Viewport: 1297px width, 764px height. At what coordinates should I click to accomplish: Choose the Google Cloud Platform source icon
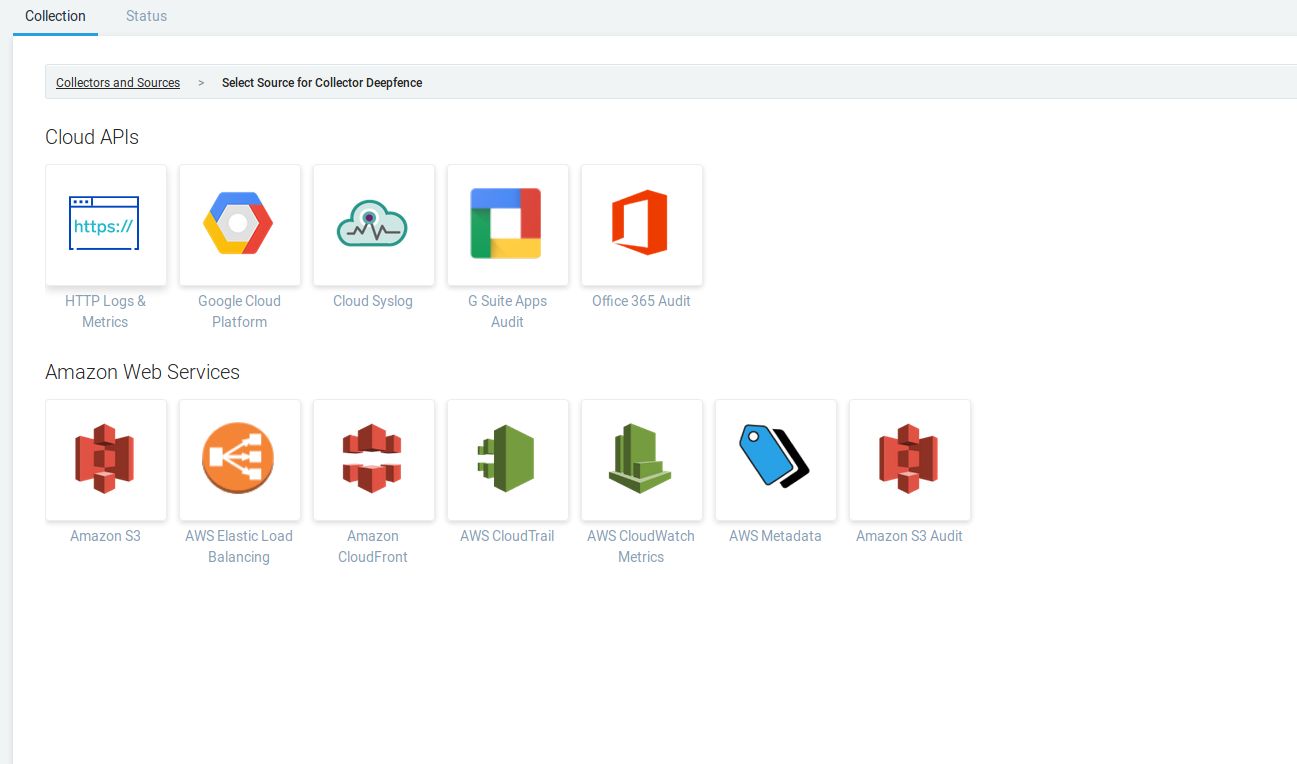click(x=240, y=225)
